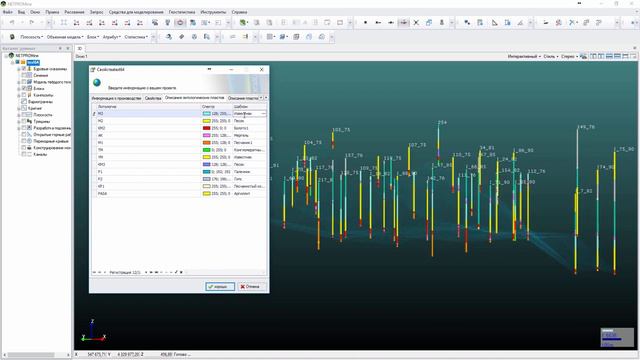Check the Открытые горные работы checkbox
Image resolution: width=640 pixels, height=360 pixels.
[x=24, y=134]
